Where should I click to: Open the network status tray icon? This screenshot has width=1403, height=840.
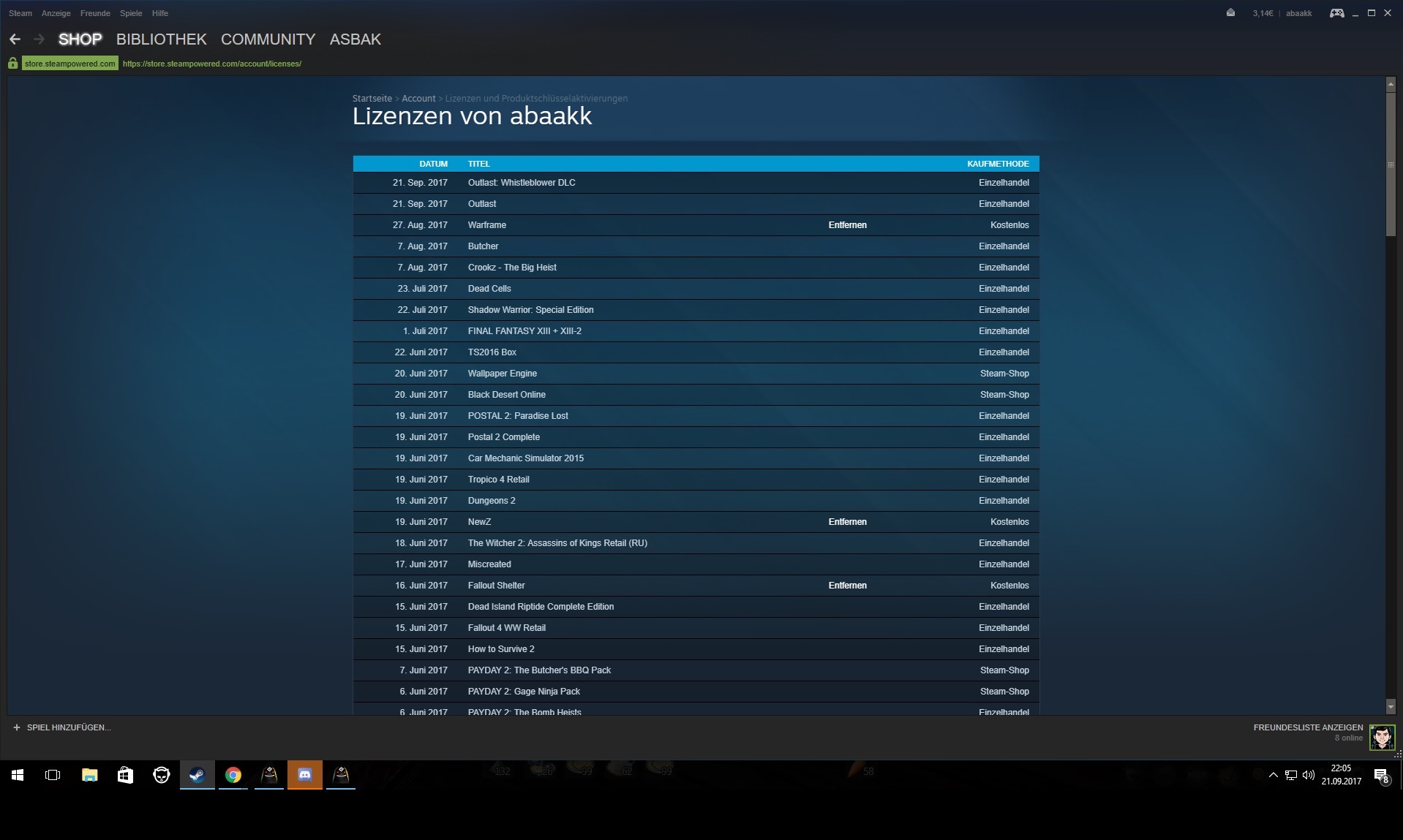tap(1291, 775)
